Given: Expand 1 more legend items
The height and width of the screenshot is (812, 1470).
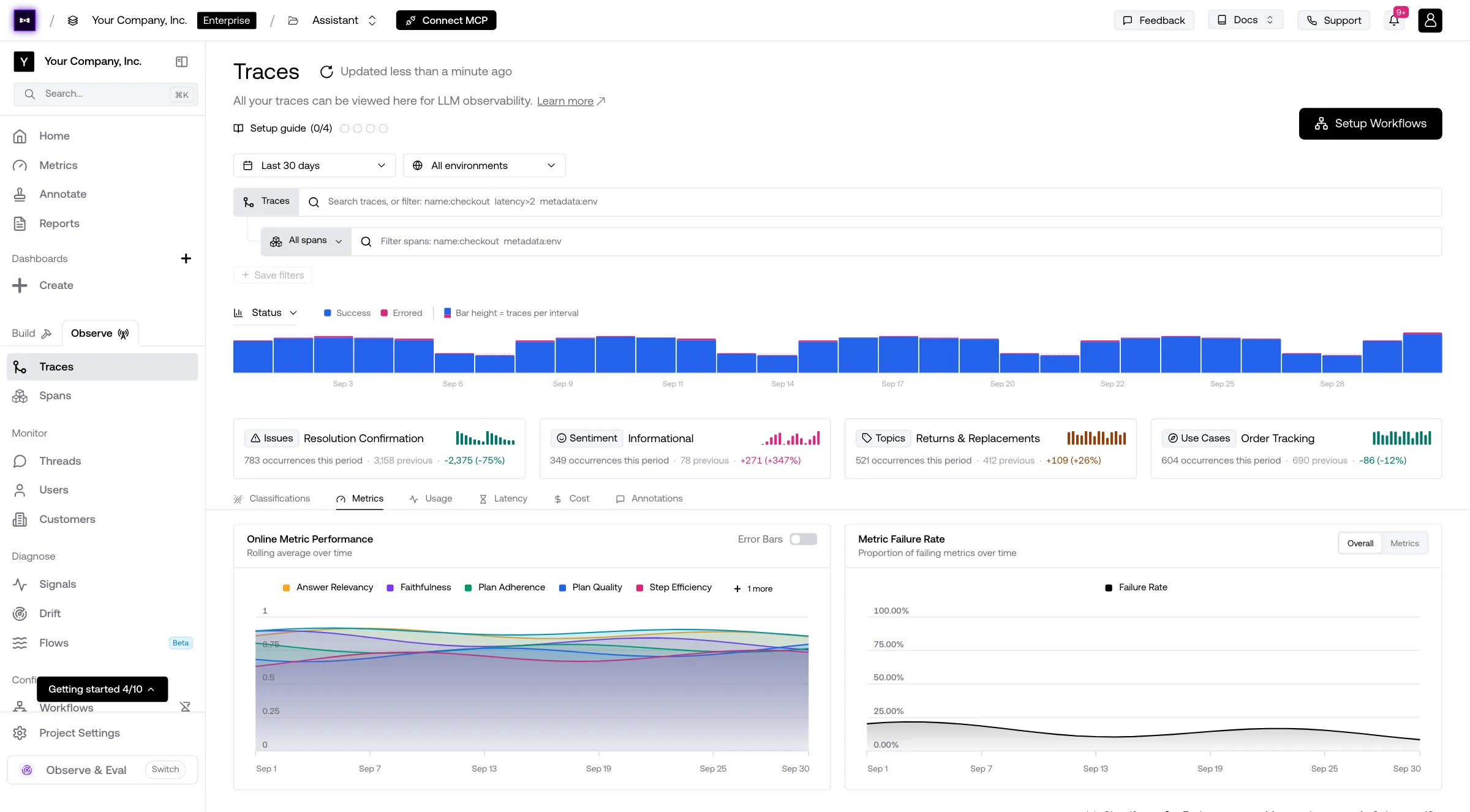Looking at the screenshot, I should click(753, 588).
